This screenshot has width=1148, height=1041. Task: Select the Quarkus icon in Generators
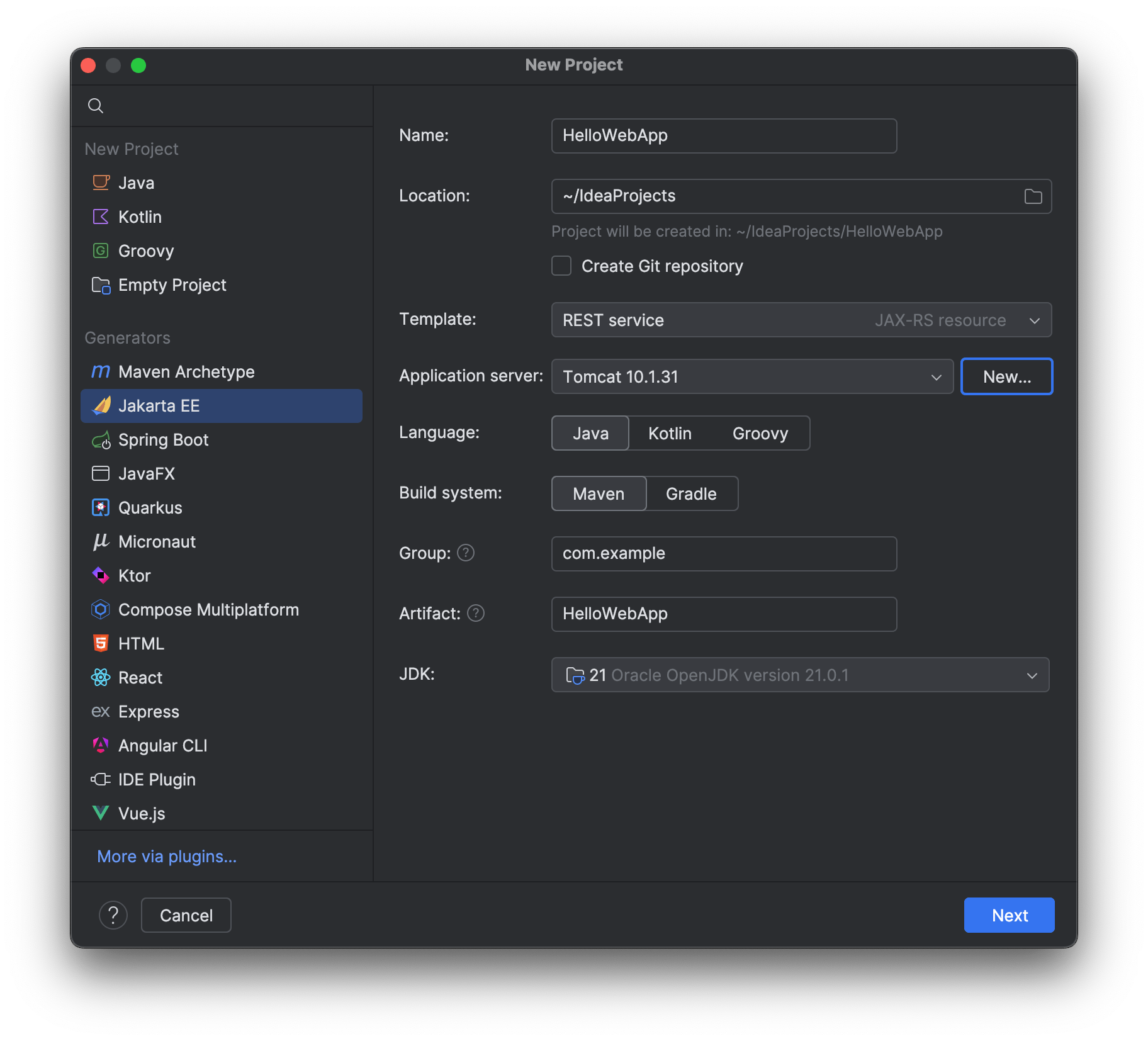[x=101, y=508]
